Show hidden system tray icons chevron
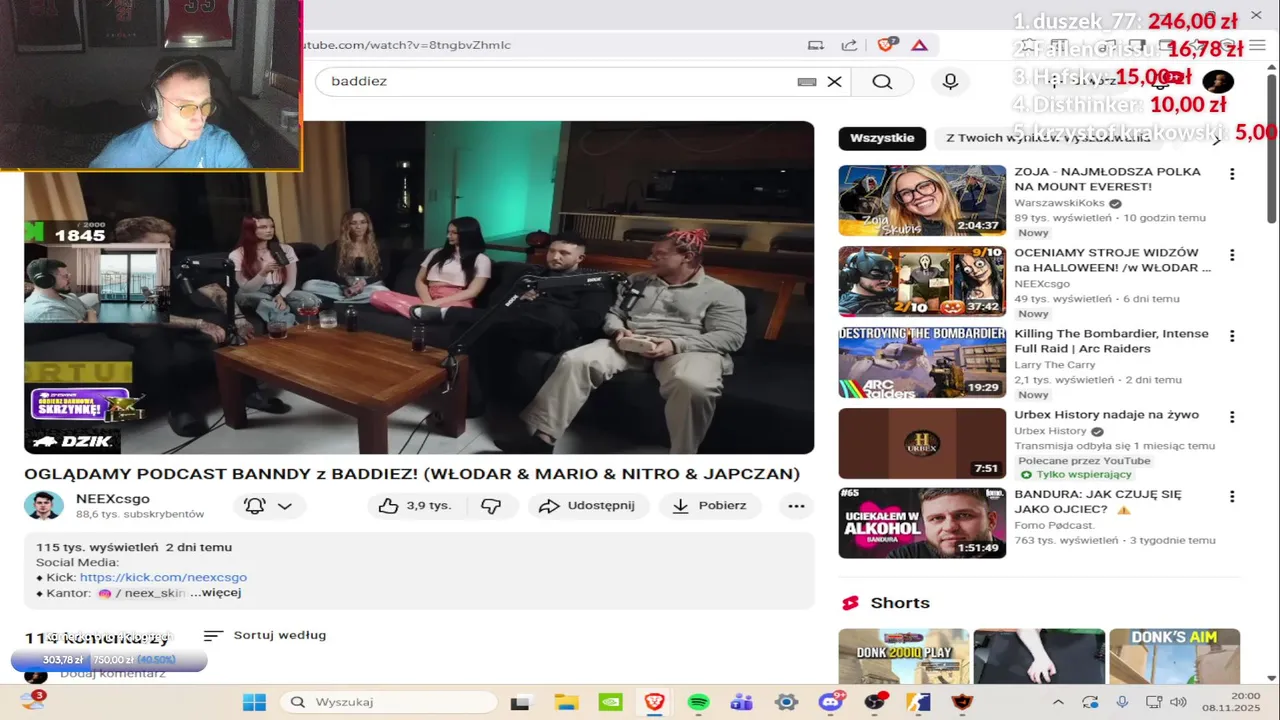 (x=1058, y=702)
